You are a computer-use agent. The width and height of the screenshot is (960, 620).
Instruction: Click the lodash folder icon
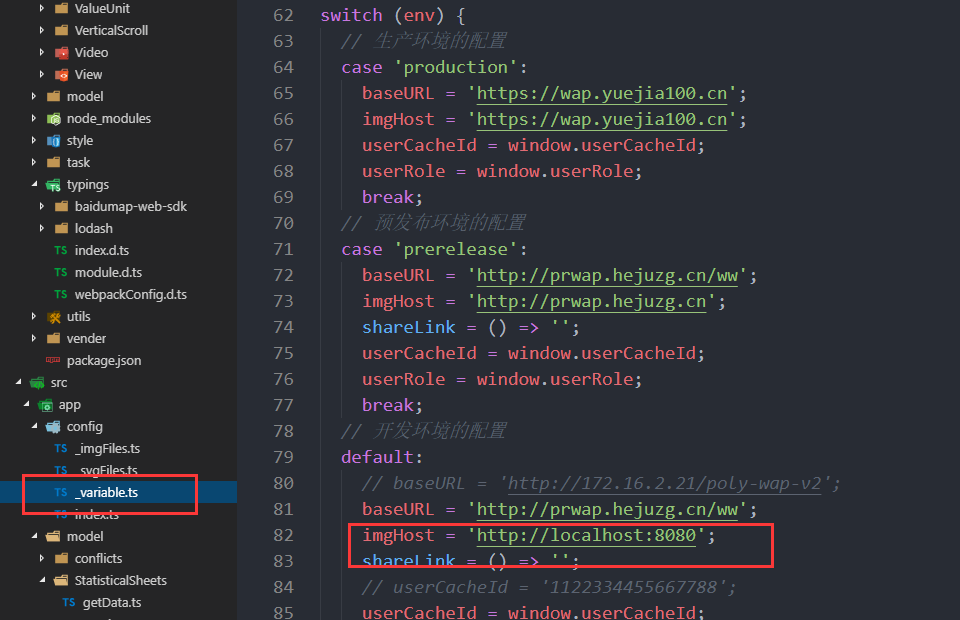61,228
